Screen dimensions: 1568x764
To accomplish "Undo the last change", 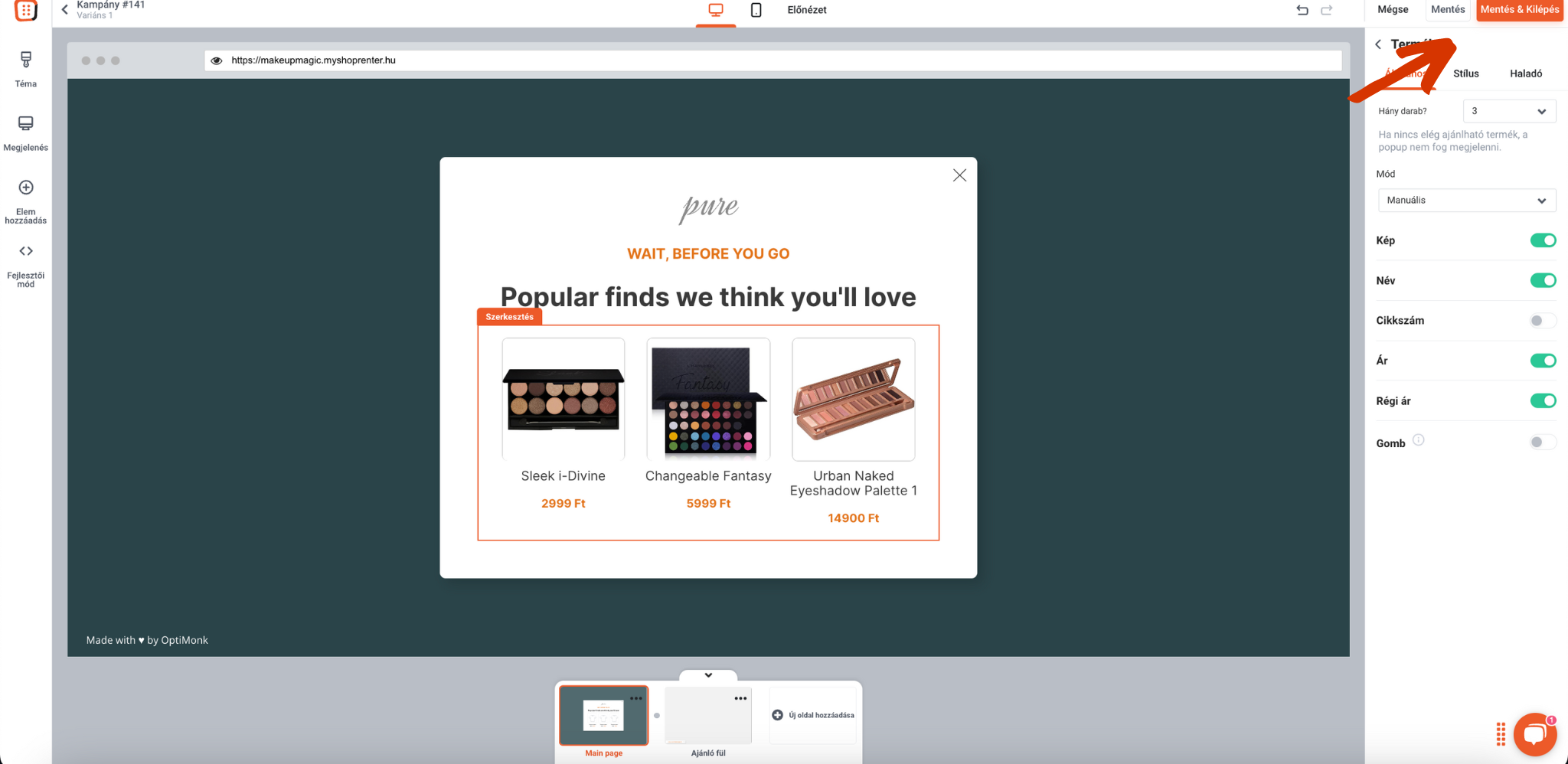I will [1302, 10].
